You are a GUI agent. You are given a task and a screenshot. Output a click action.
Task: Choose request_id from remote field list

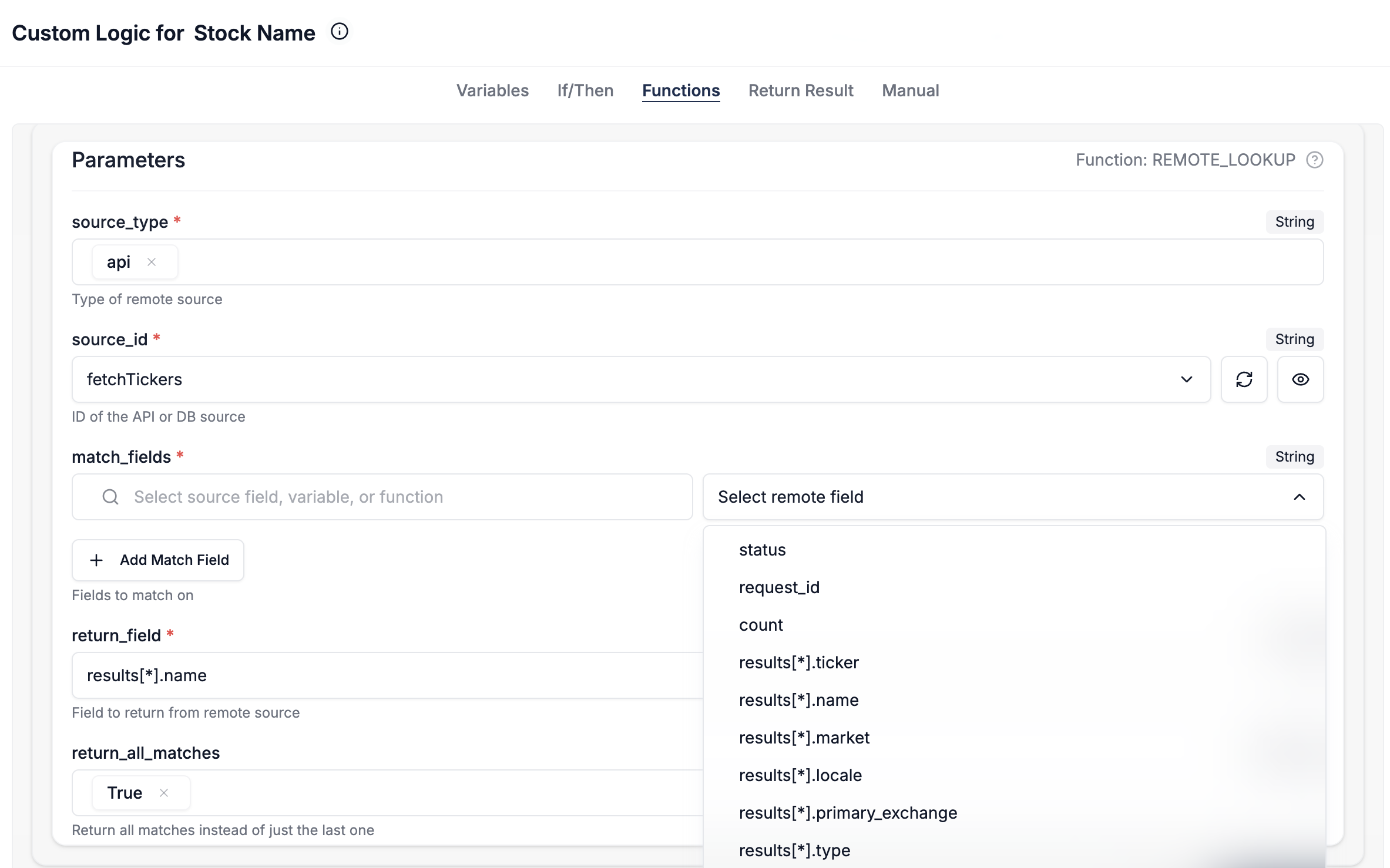tap(1014, 587)
